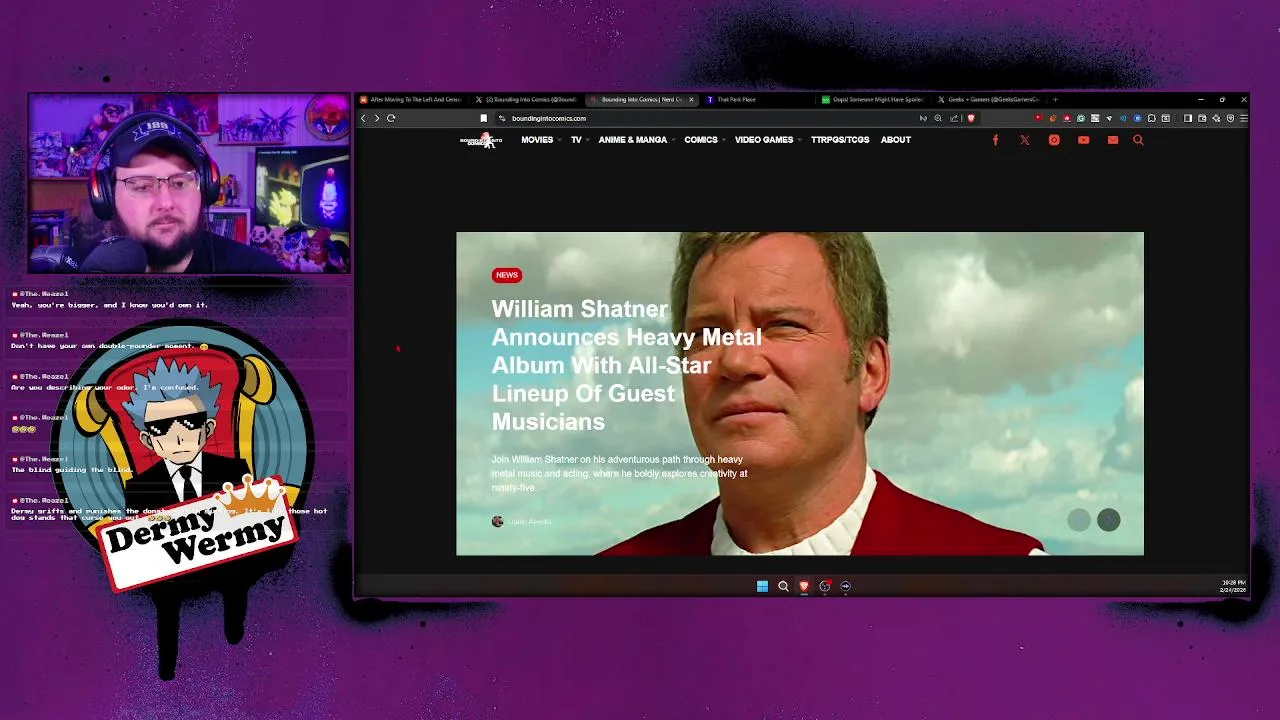This screenshot has width=1280, height=720.
Task: Go to previous slide in the carousel
Action: click(x=1079, y=519)
